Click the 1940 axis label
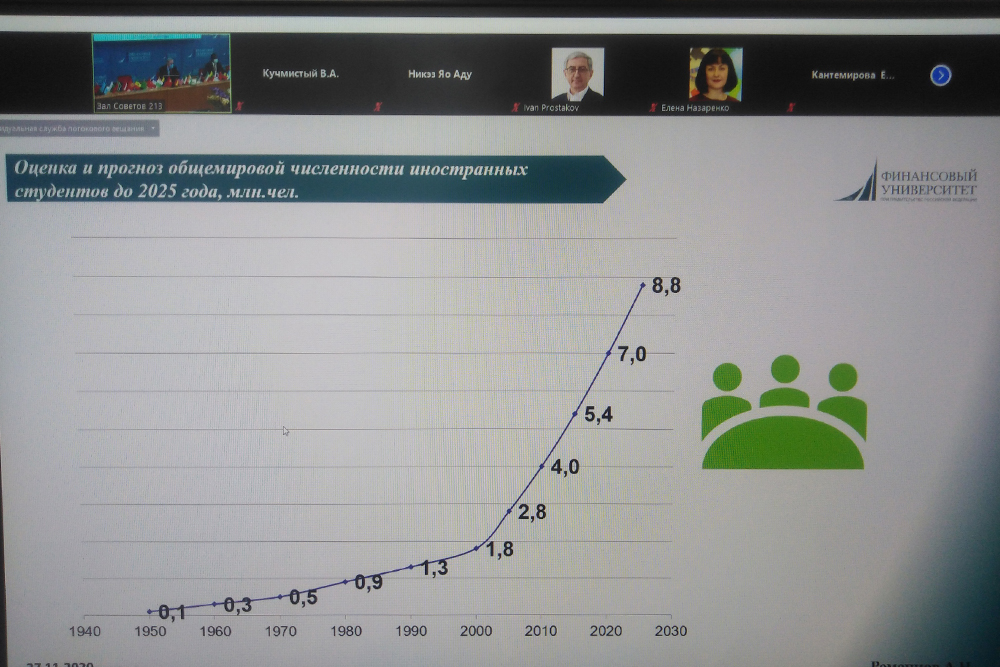The image size is (1000, 667). [x=85, y=631]
